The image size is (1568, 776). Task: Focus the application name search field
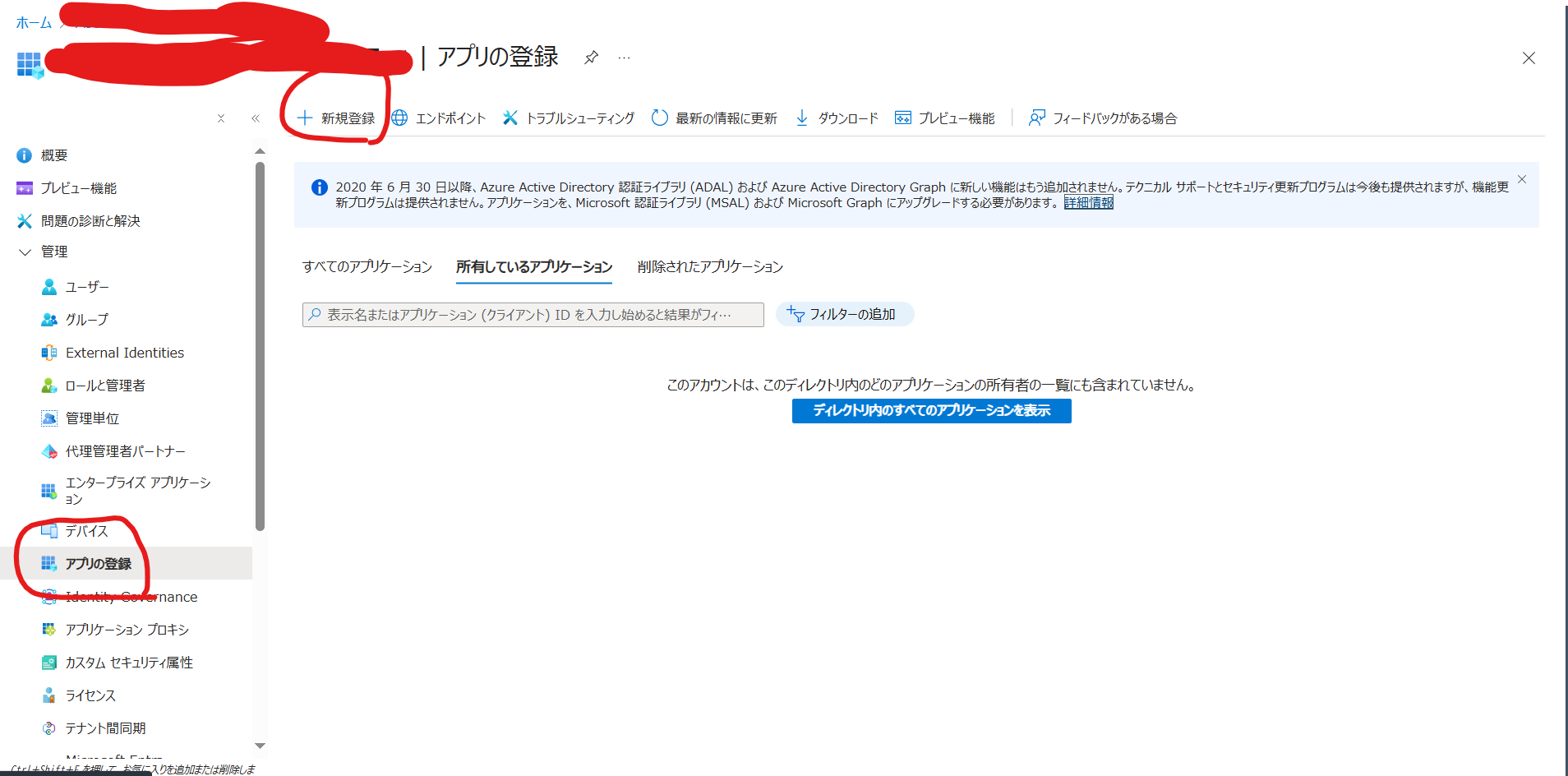[x=533, y=315]
